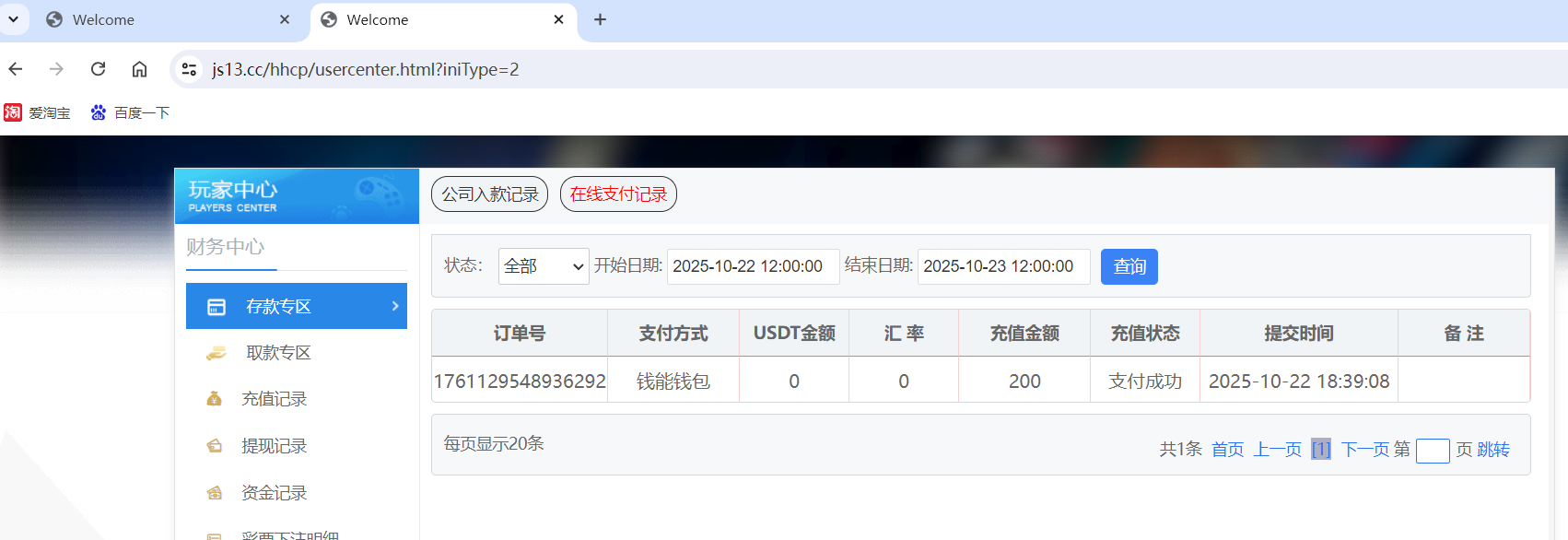Screen dimensions: 1568x540
Task: Click the USDT金额 column header
Action: 794,334
